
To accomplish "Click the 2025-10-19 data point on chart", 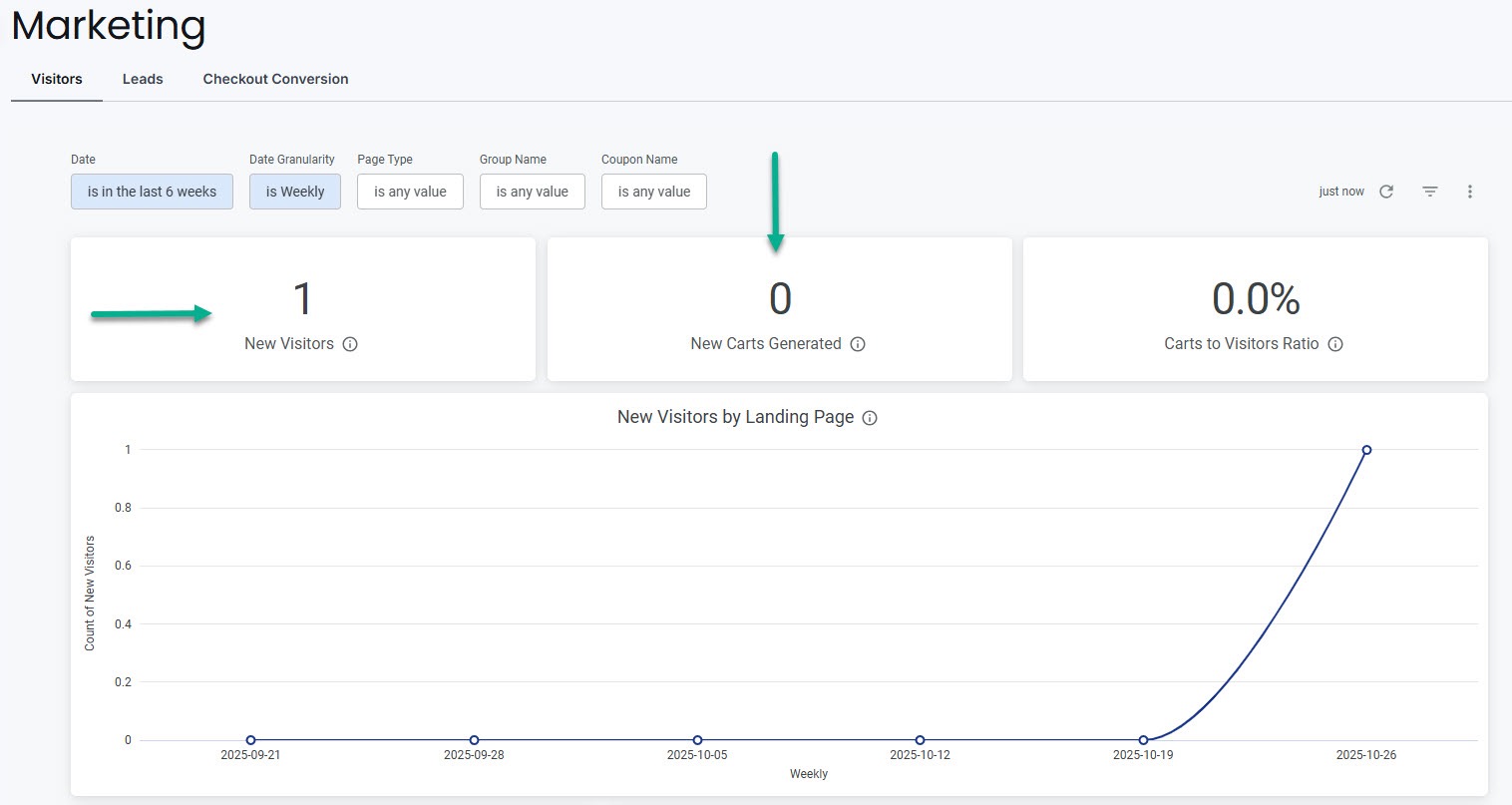I will (x=1143, y=740).
